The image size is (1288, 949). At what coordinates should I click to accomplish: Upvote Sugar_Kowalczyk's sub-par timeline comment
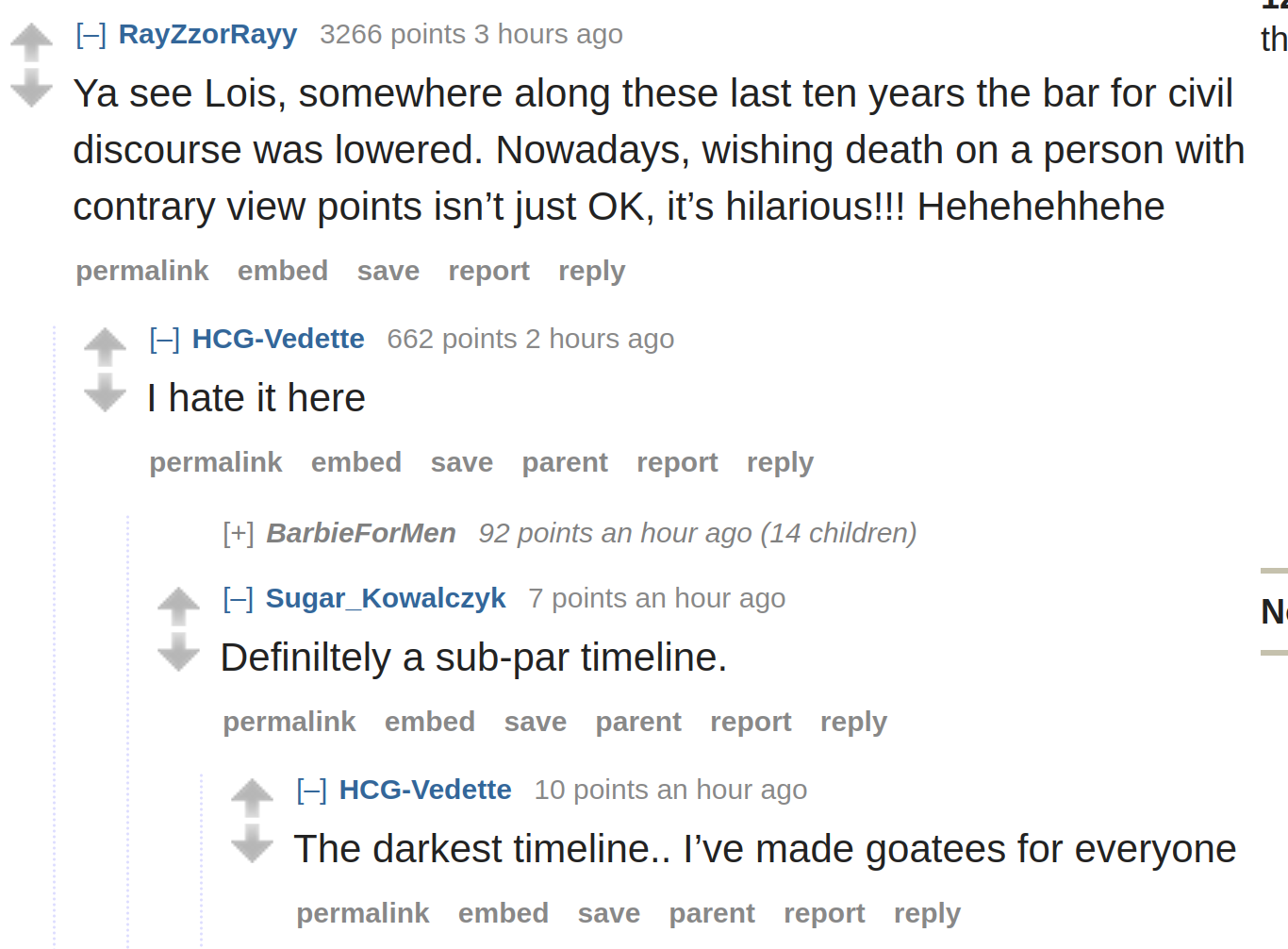point(178,607)
